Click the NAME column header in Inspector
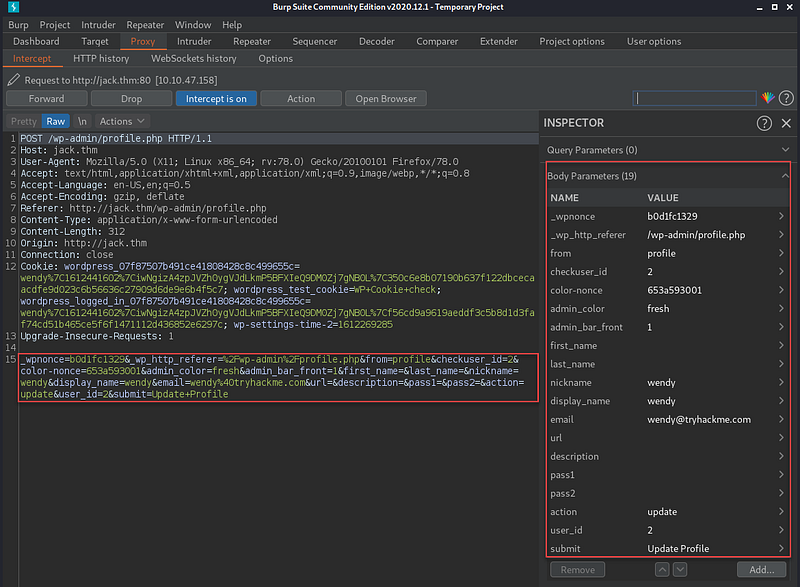This screenshot has width=800, height=587. (x=564, y=198)
